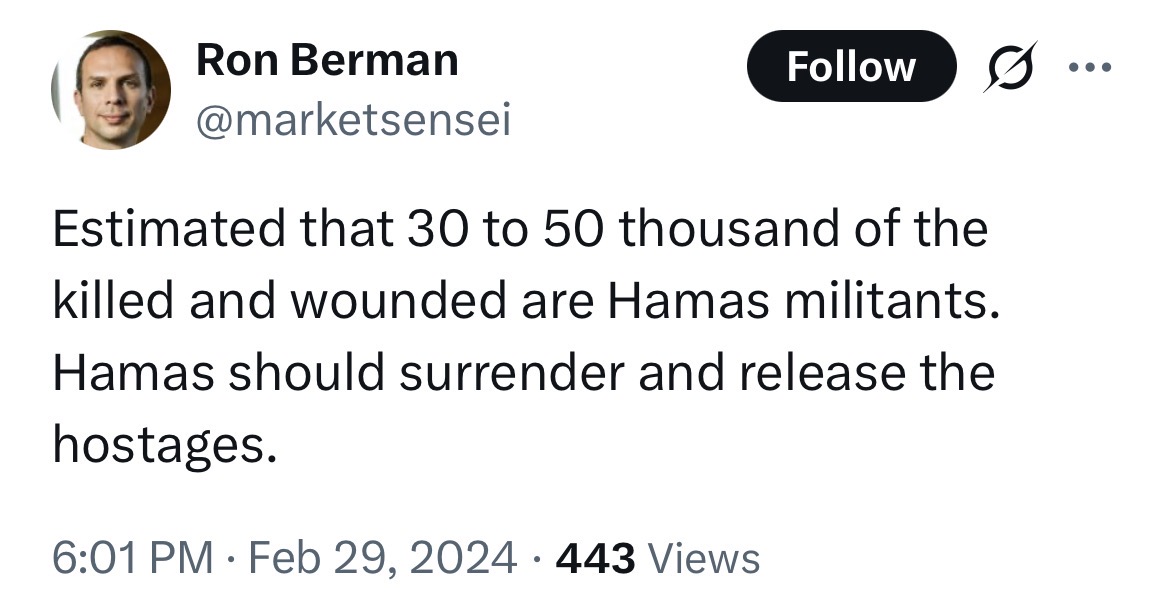Open the three-dot more options menu
The height and width of the screenshot is (616, 1170).
1090,67
